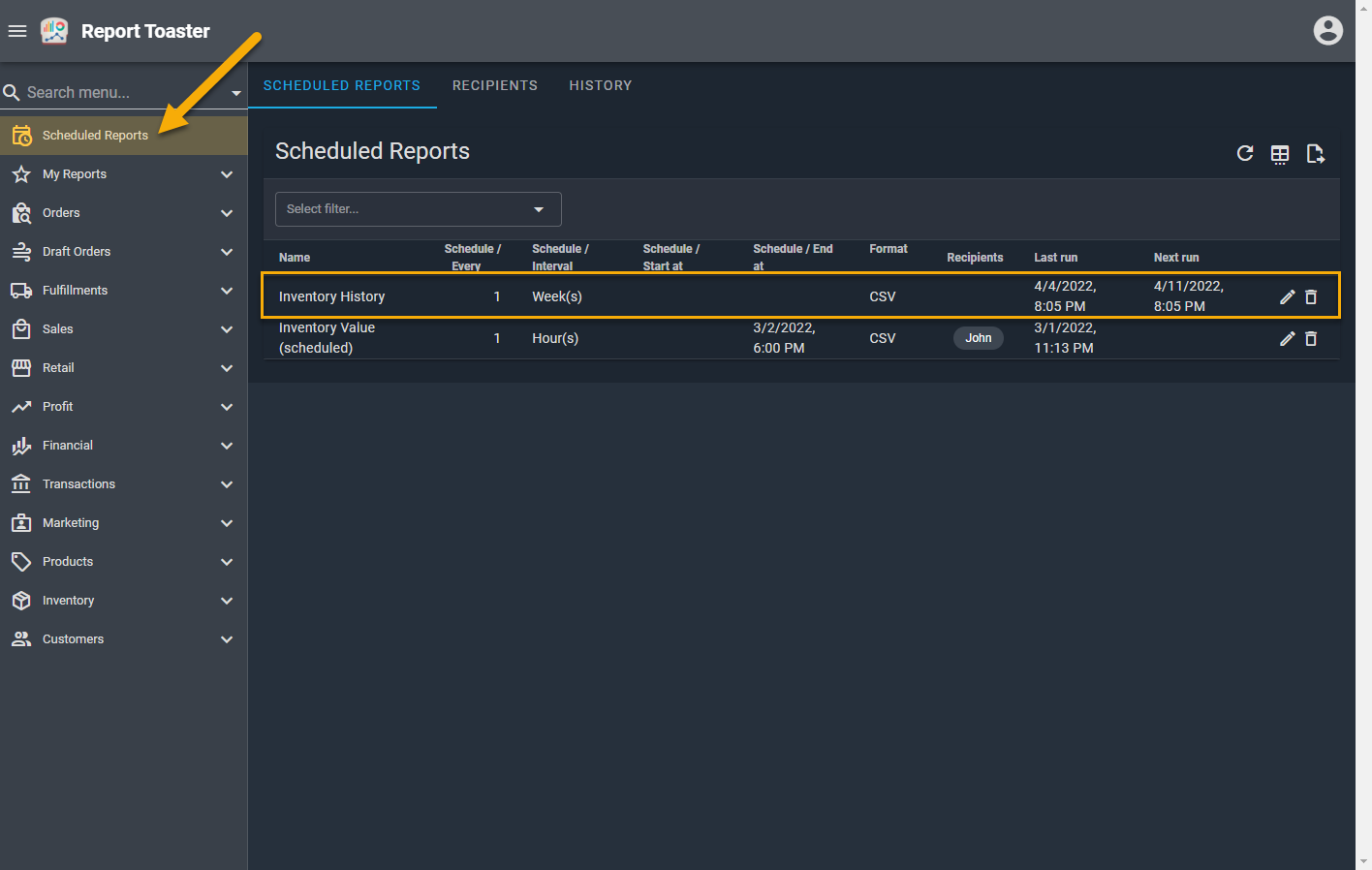Open the hamburger navigation menu
This screenshot has width=1372, height=870.
[17, 31]
